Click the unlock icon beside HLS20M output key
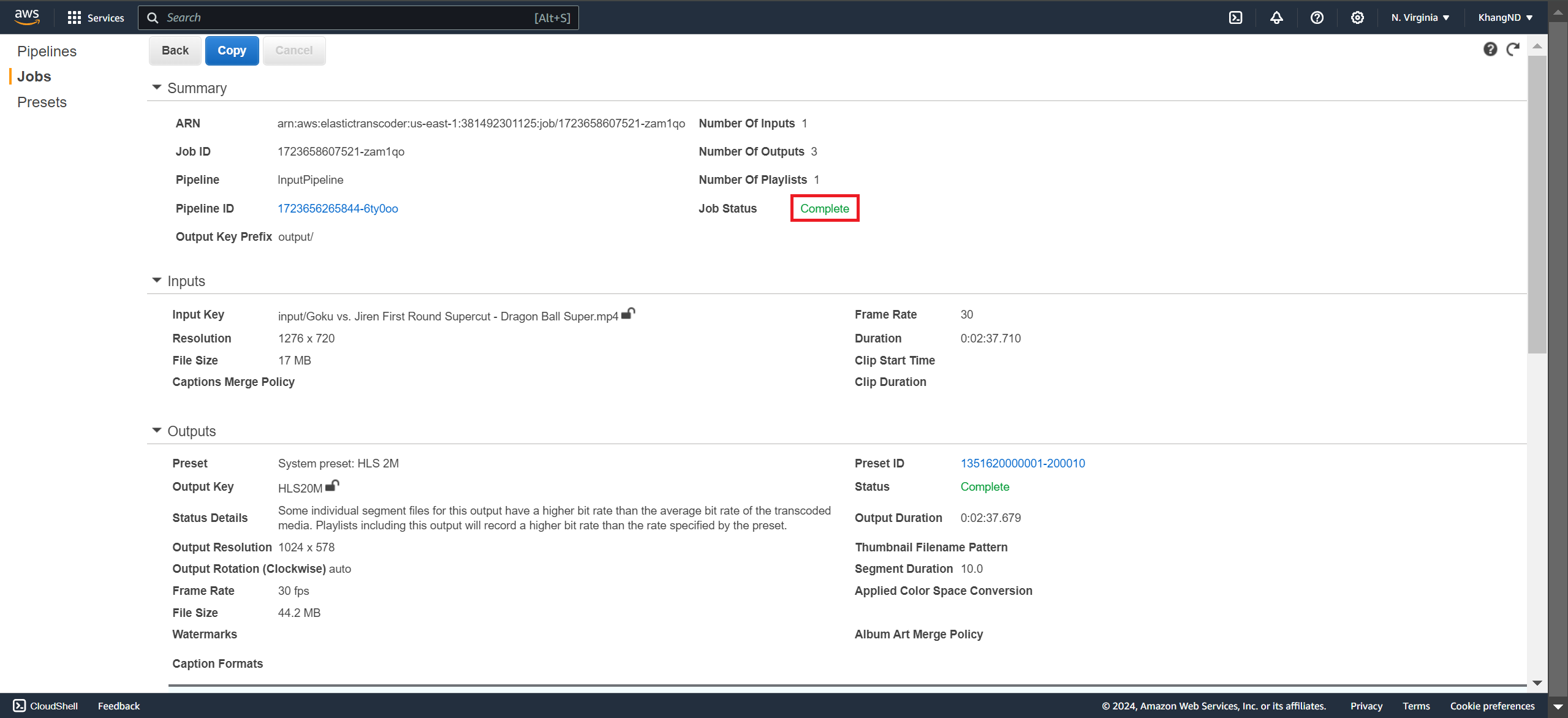 [x=332, y=486]
